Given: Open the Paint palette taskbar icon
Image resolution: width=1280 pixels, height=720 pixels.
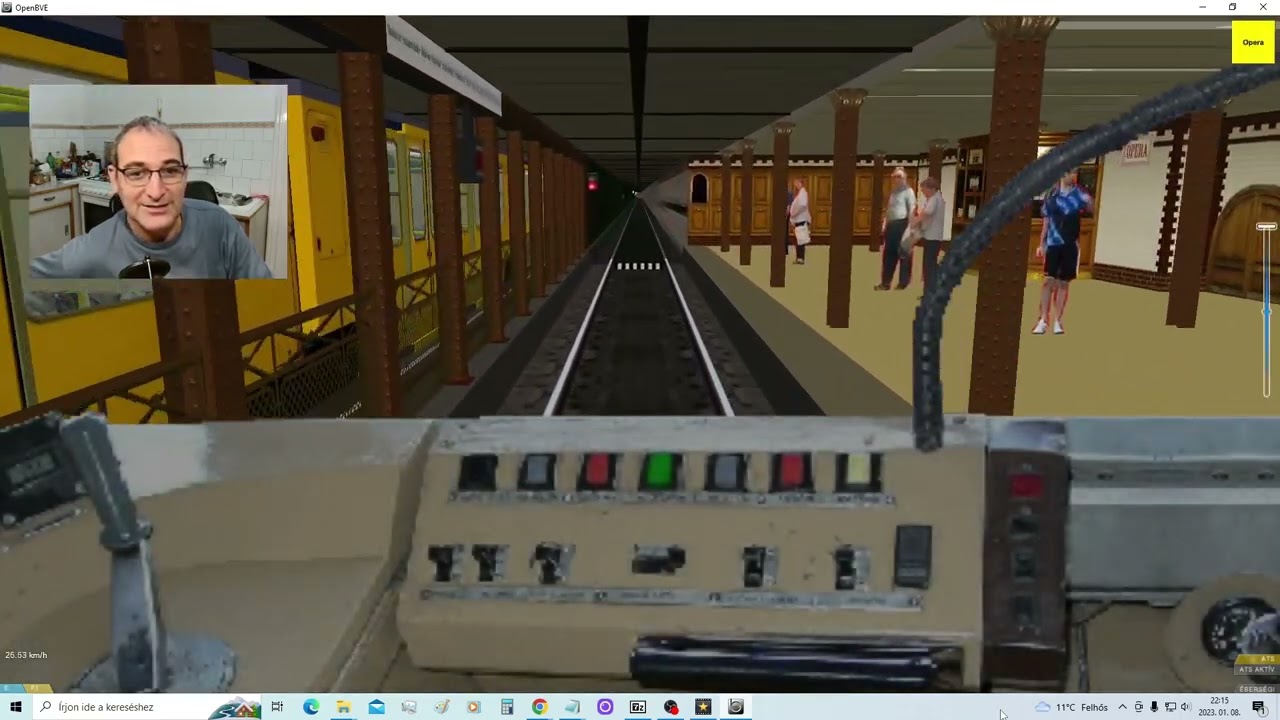Looking at the screenshot, I should 441,707.
